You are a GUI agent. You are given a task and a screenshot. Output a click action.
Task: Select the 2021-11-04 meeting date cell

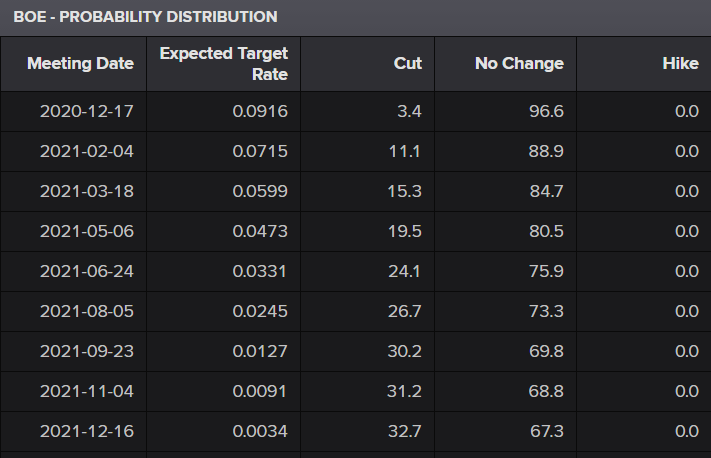pyautogui.click(x=73, y=391)
